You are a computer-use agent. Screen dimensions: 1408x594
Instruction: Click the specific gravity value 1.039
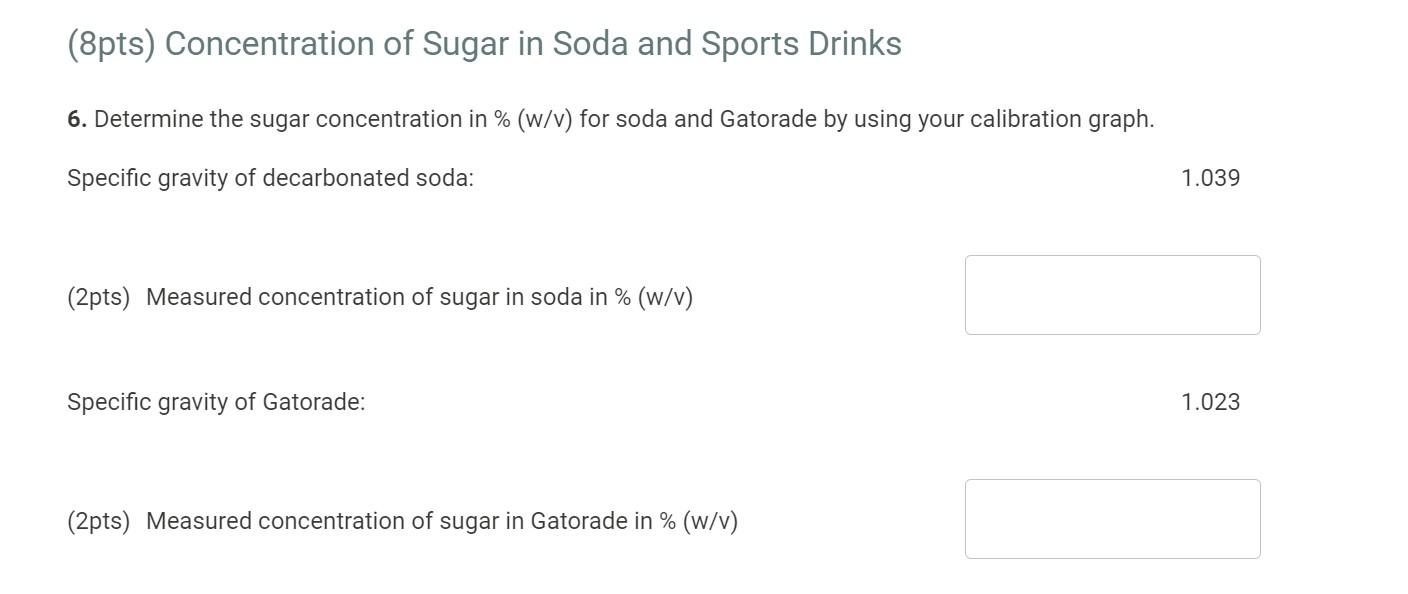(x=1211, y=177)
